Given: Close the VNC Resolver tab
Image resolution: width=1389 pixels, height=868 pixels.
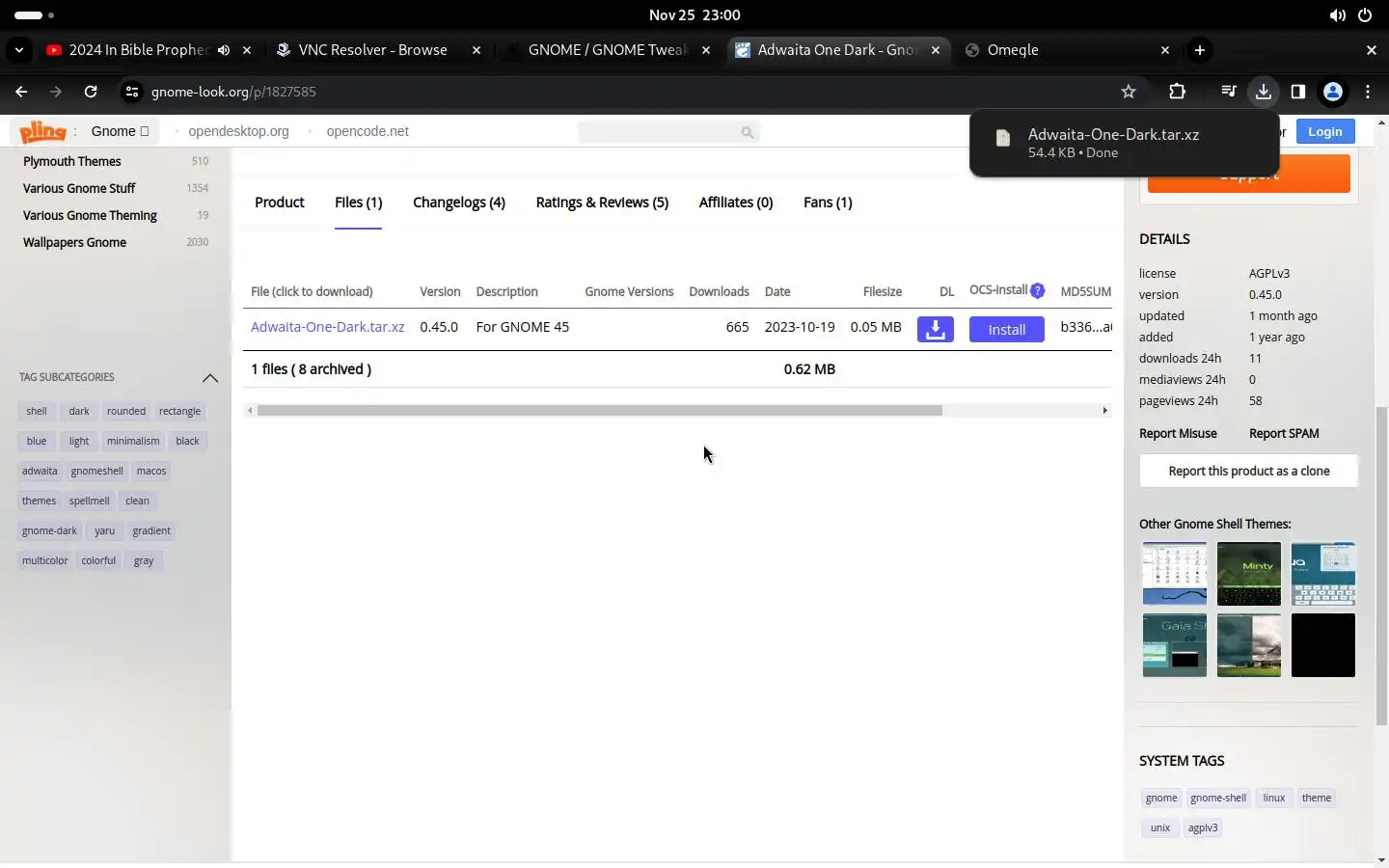Looking at the screenshot, I should (477, 50).
